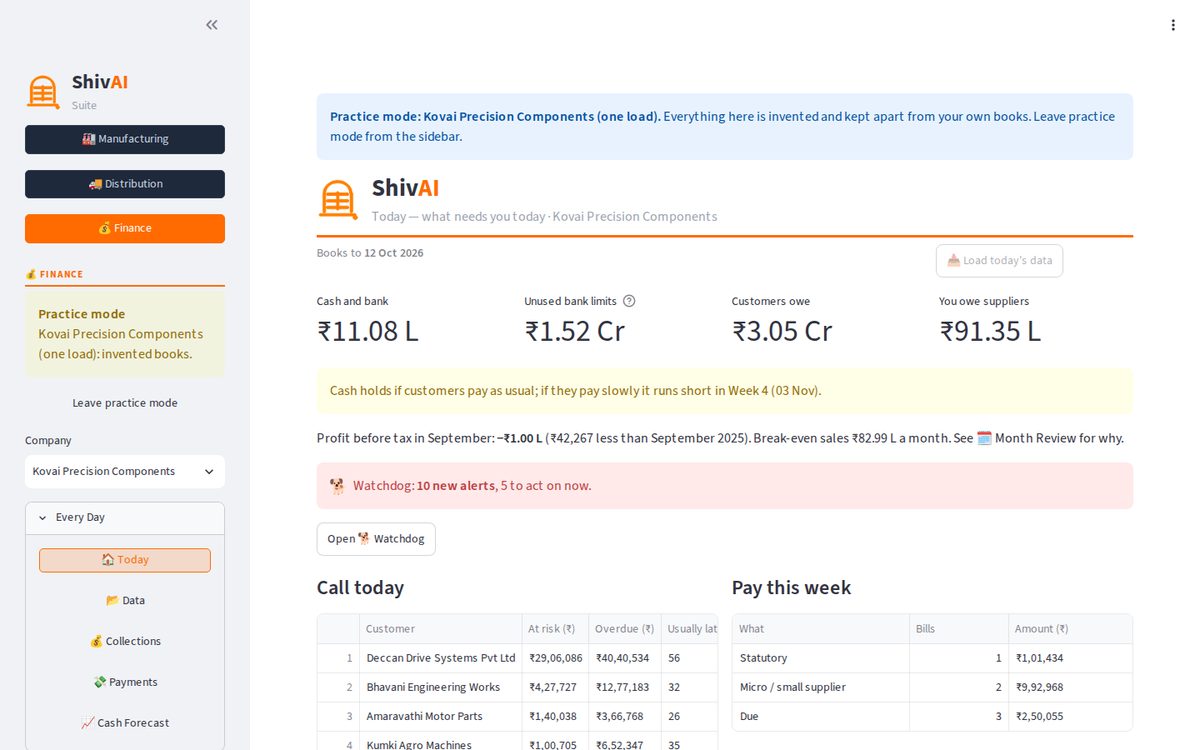
Task: Open the Payments page
Action: tap(125, 682)
